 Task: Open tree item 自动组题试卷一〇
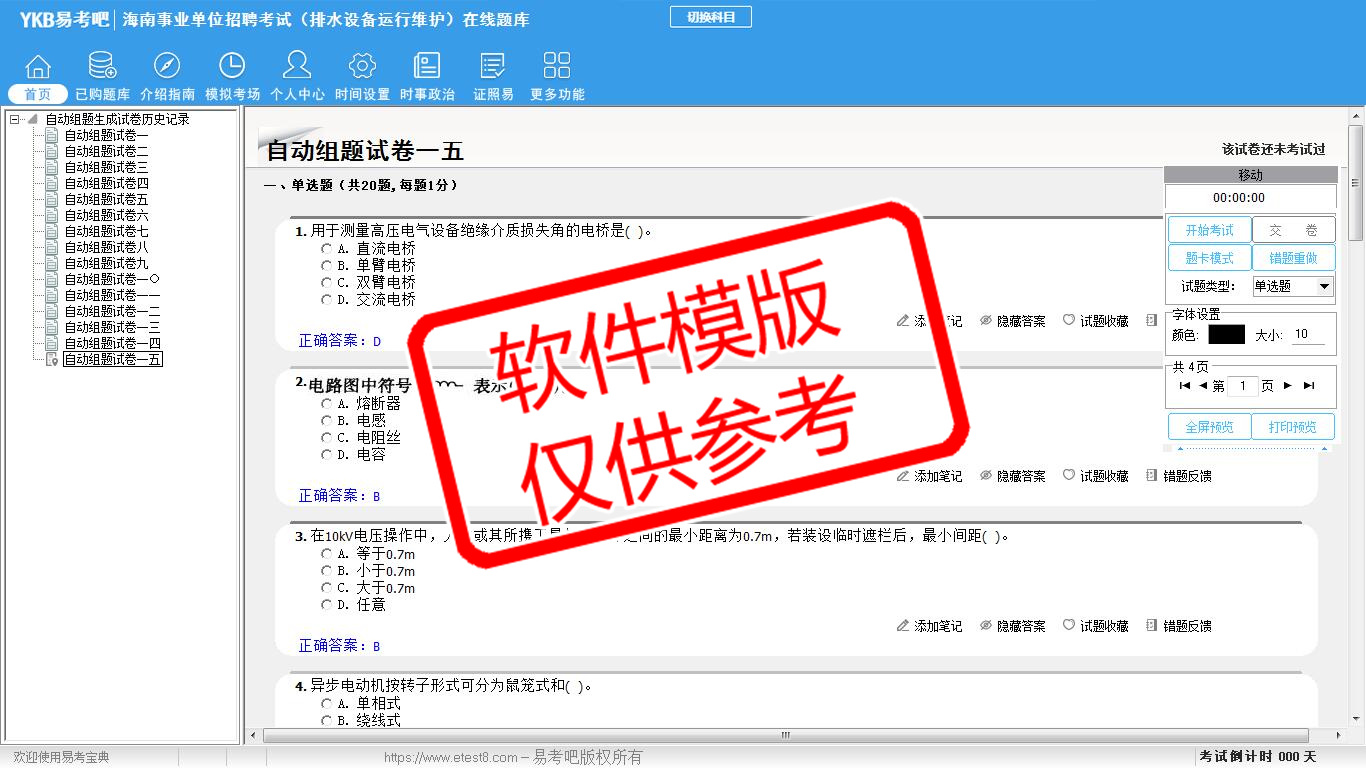[x=112, y=279]
